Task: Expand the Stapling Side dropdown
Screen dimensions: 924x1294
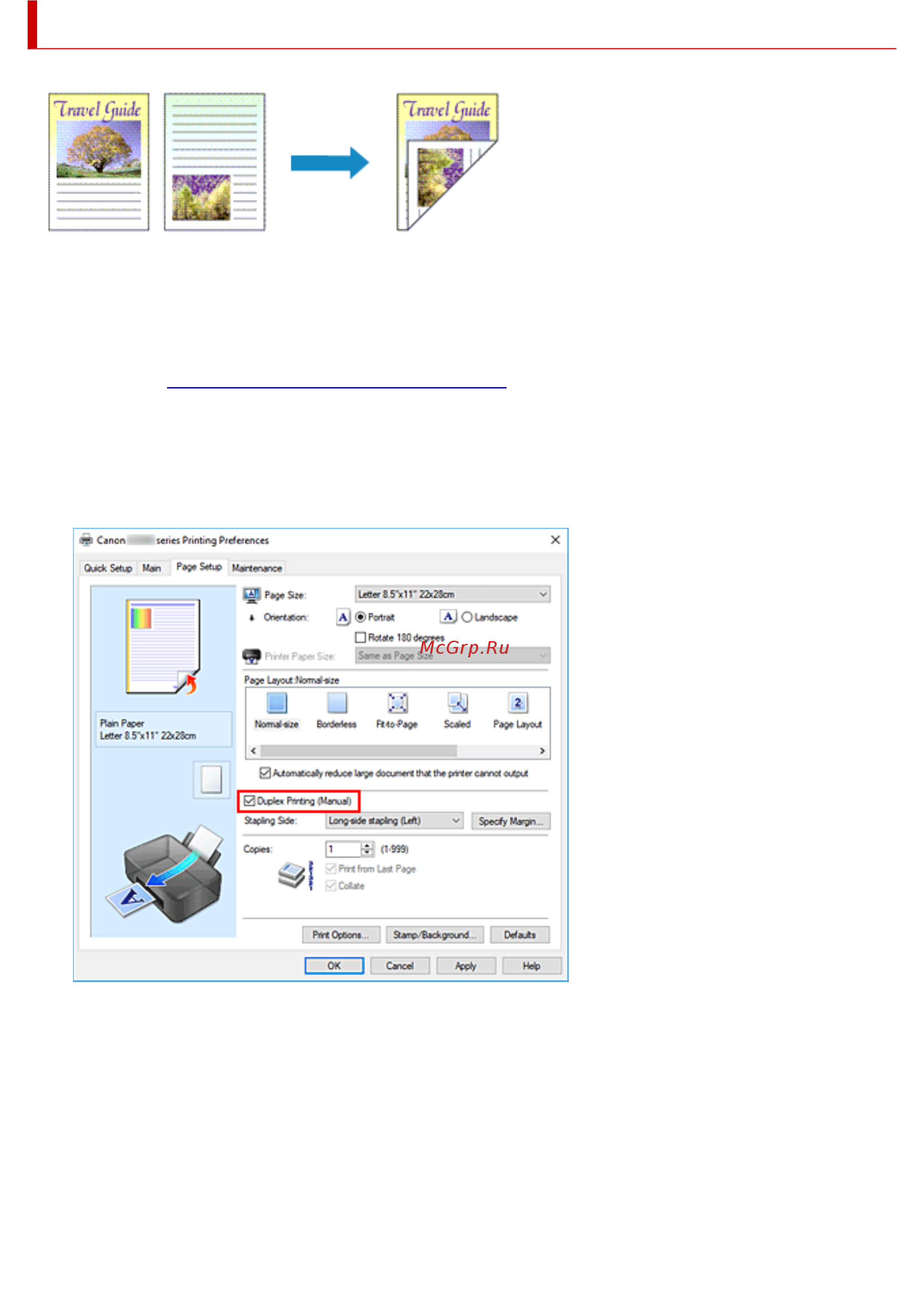Action: tap(394, 820)
